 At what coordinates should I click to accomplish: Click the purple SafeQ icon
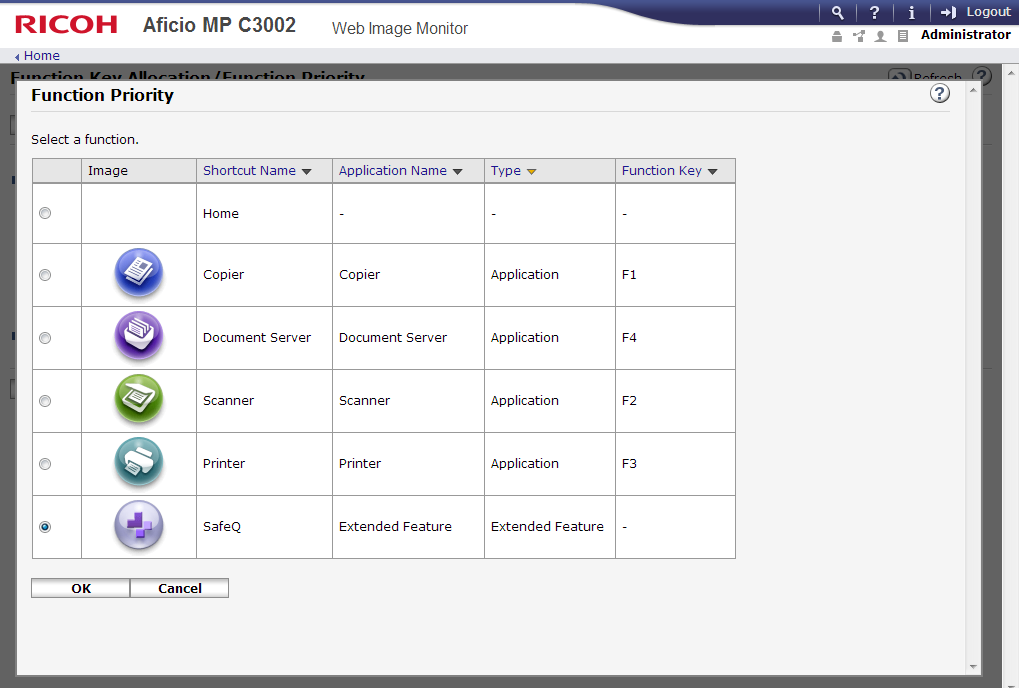point(138,526)
